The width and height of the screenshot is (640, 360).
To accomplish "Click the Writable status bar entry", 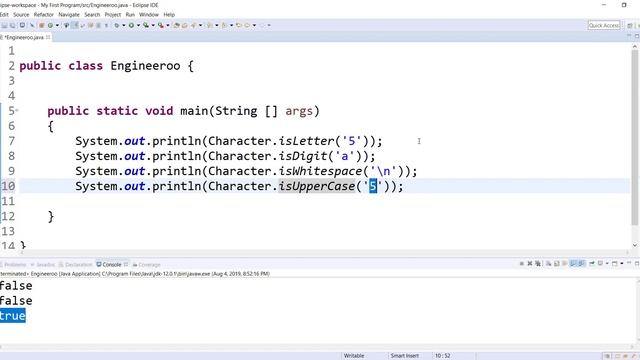I will click(354, 356).
